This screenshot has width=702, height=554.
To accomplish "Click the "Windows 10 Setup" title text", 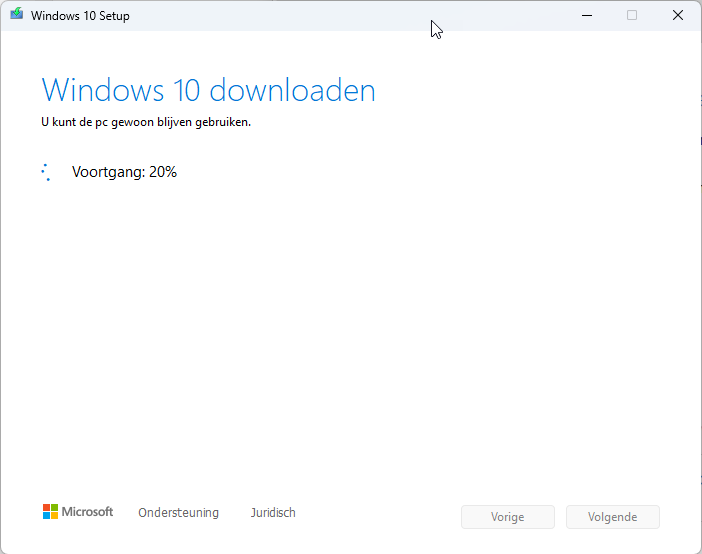I will click(x=80, y=16).
